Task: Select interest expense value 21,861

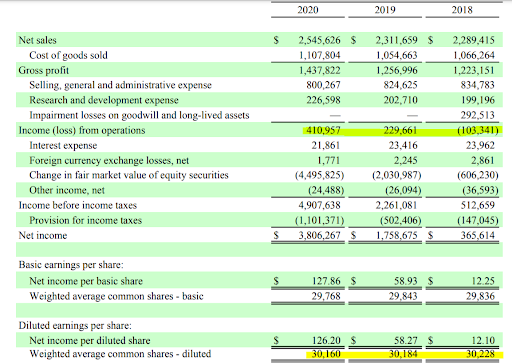Action: [325, 145]
